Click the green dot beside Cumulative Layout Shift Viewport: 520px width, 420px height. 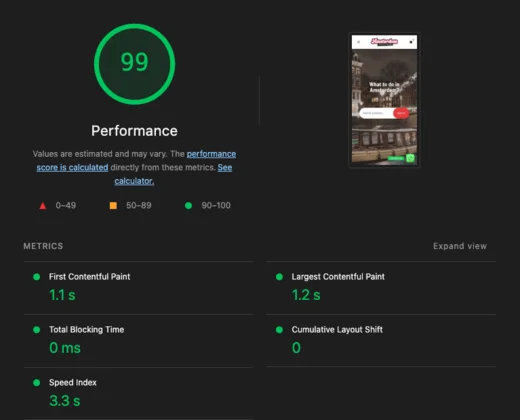(x=279, y=330)
